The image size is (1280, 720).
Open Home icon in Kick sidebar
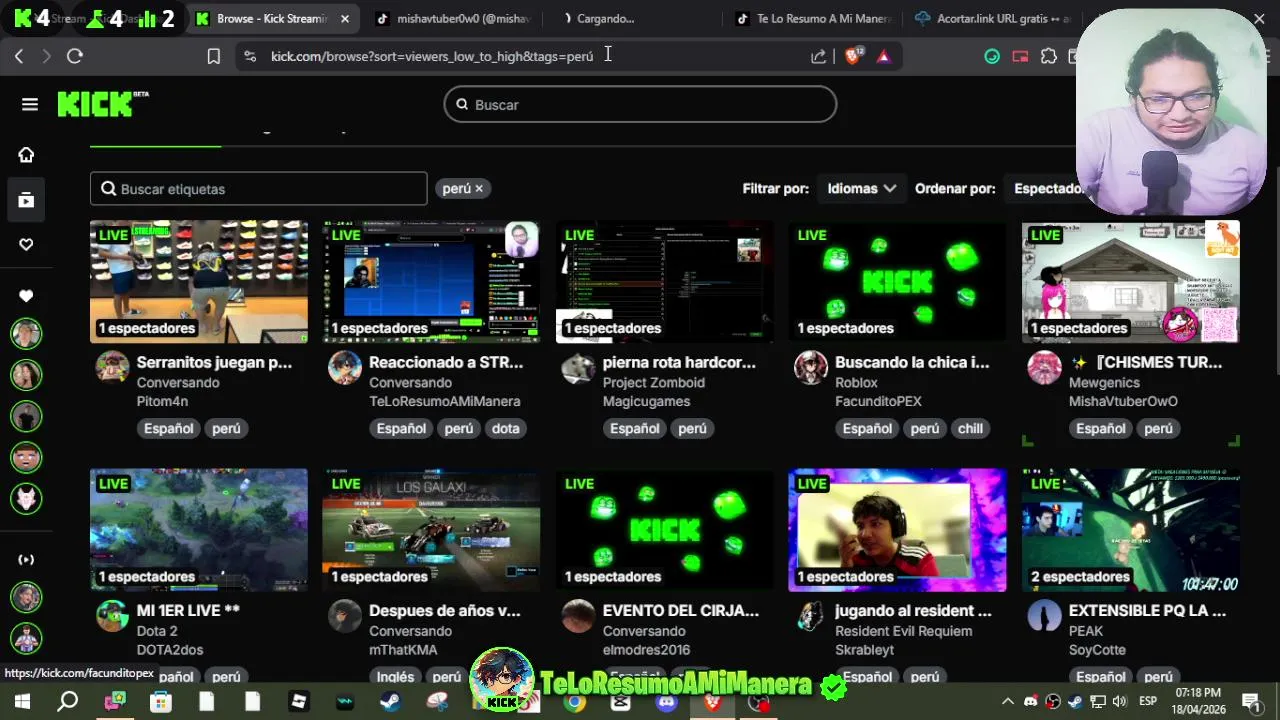pos(26,155)
